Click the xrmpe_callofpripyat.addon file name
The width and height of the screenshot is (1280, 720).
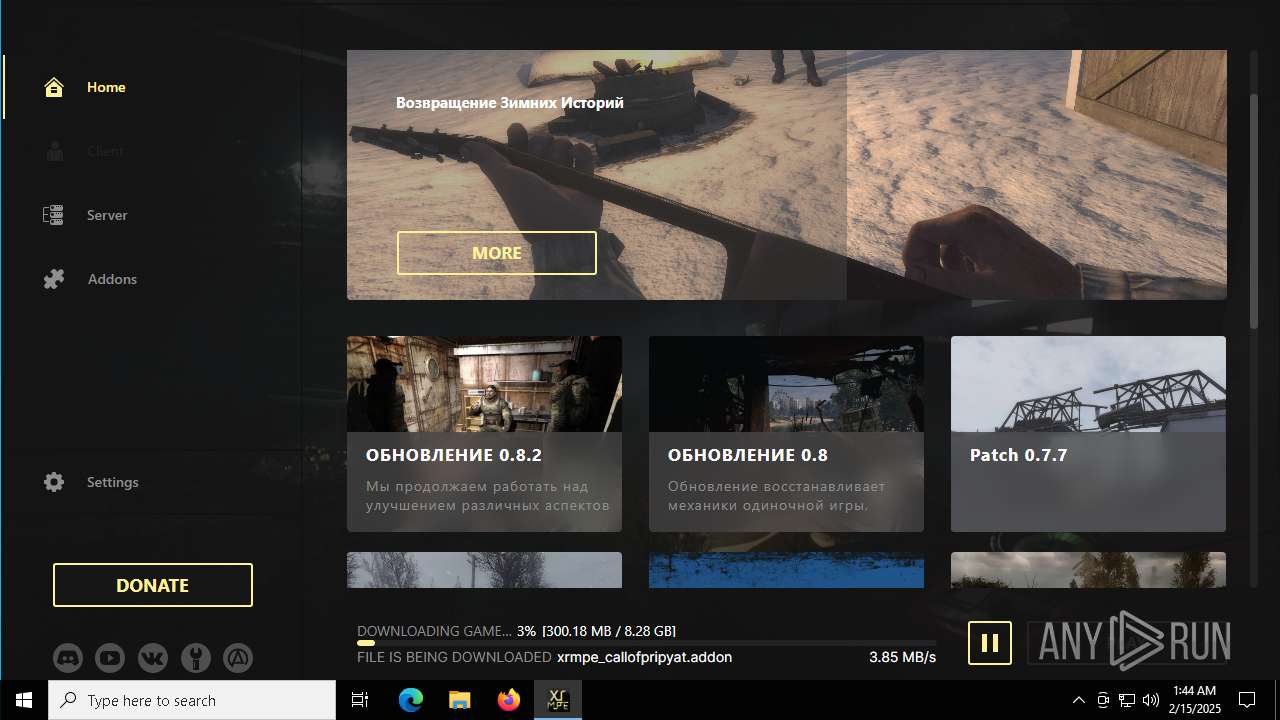point(644,657)
